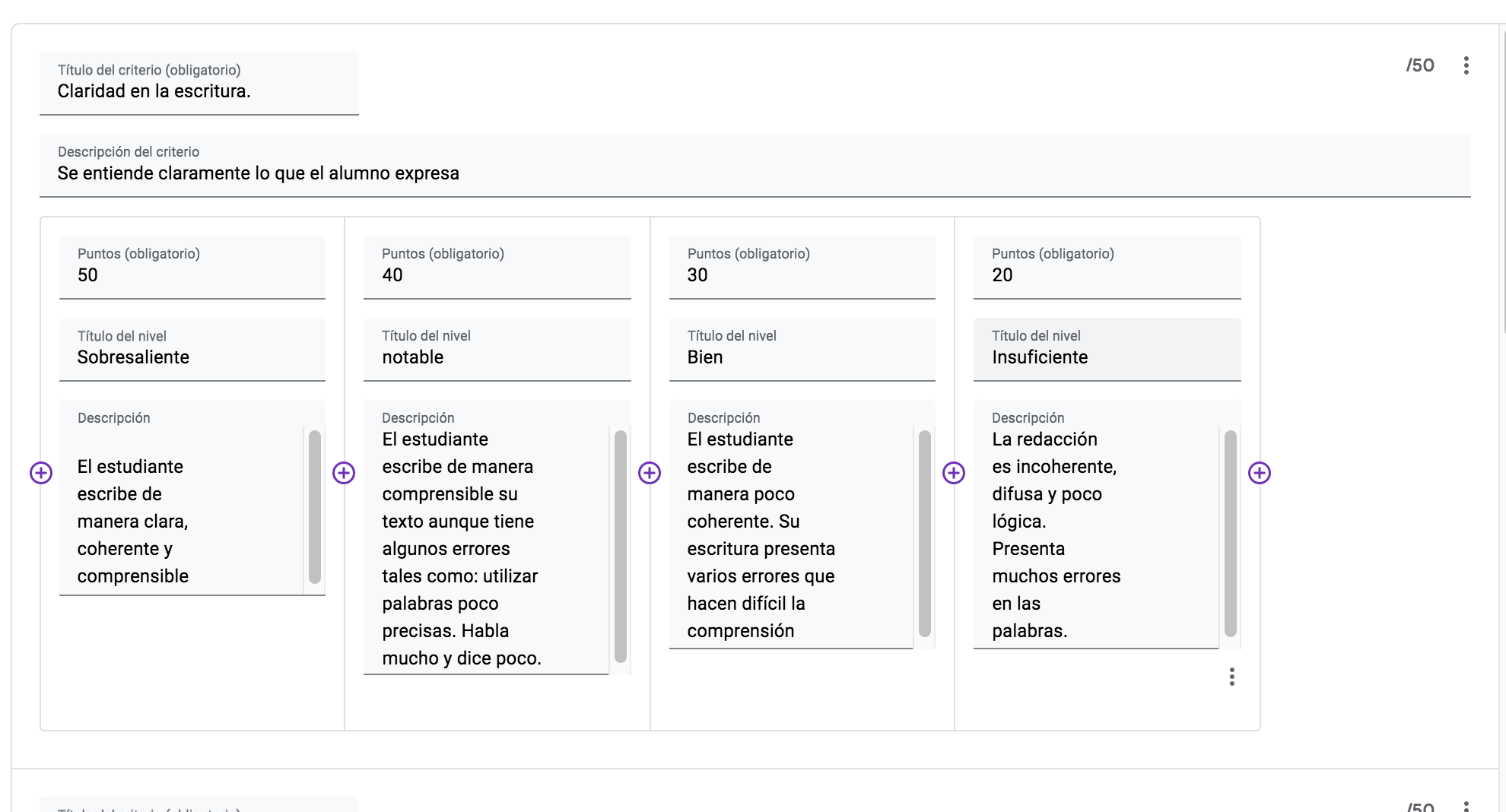Click the Insuficiente level title field
Viewport: 1506px width, 812px height.
1107,357
